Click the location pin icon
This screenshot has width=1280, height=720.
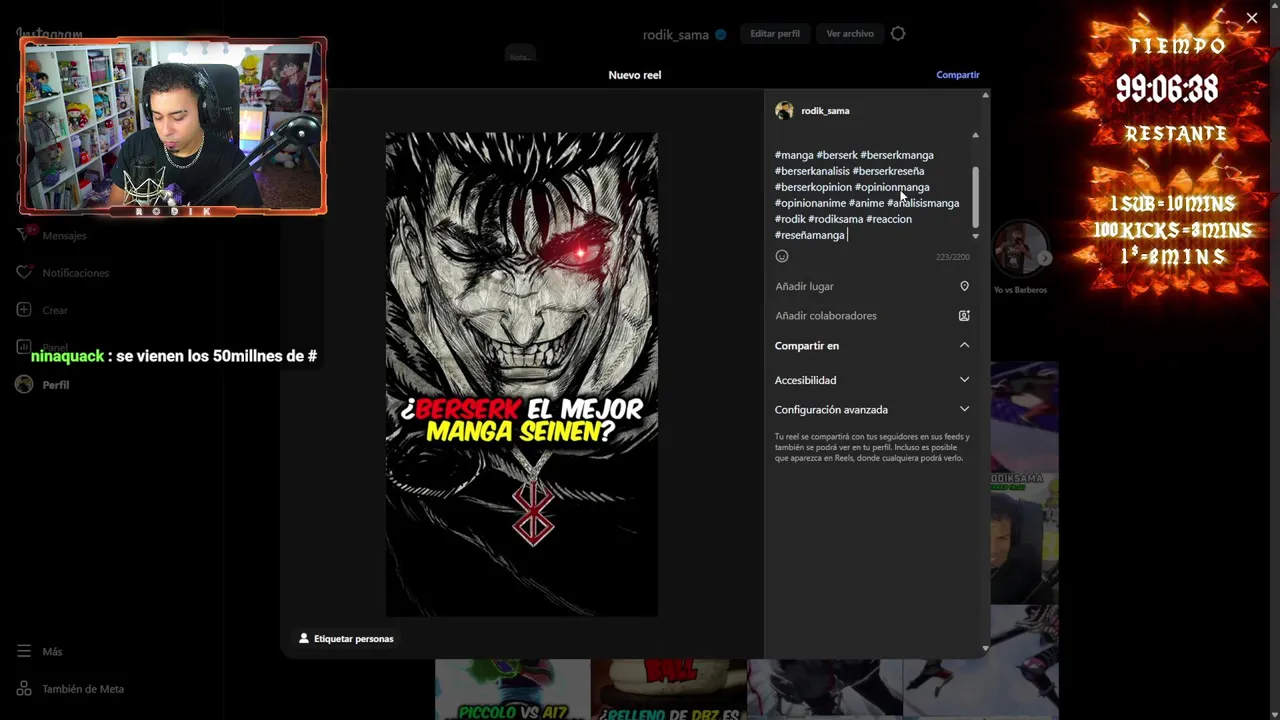pos(964,286)
